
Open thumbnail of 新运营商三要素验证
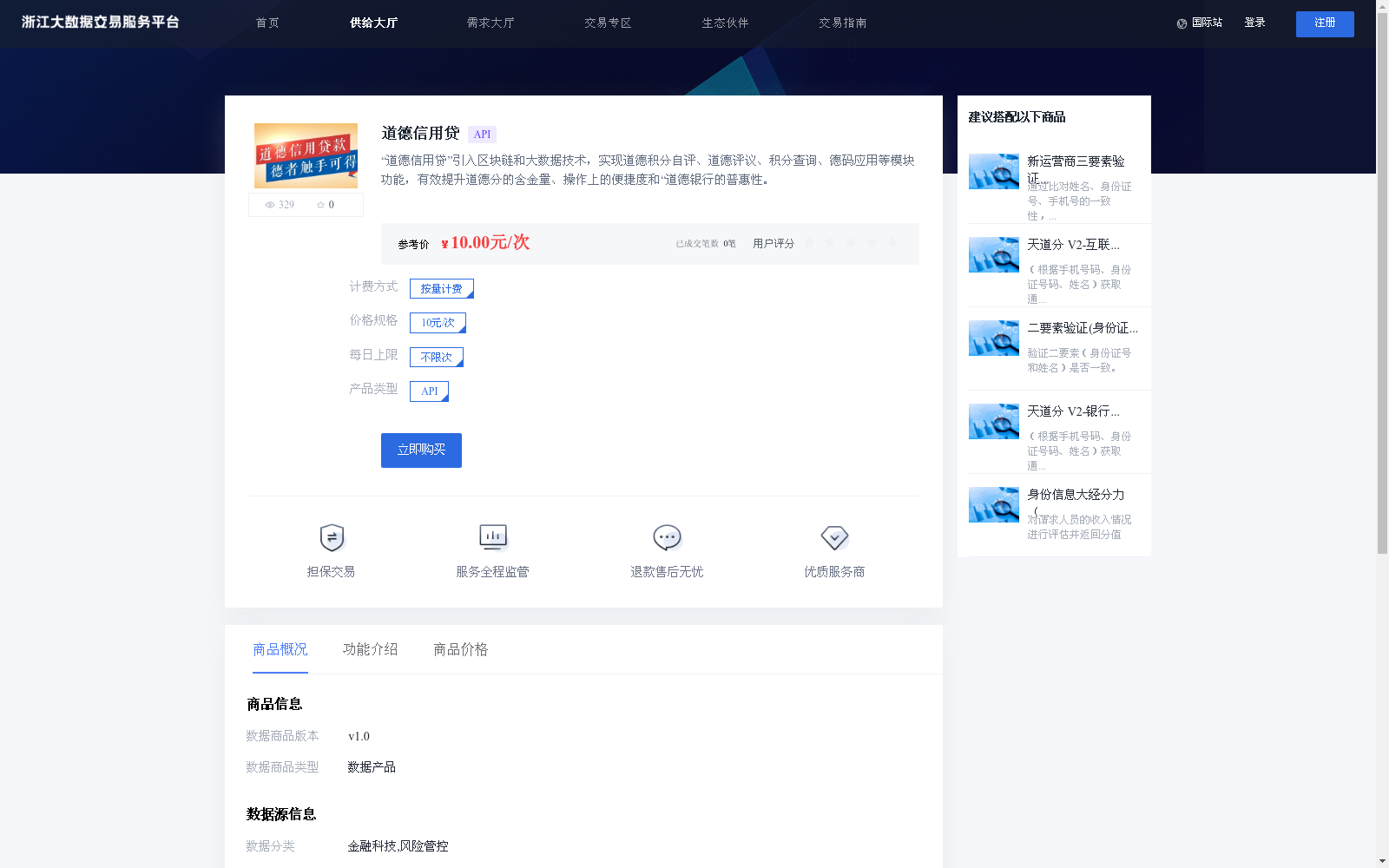coord(994,172)
